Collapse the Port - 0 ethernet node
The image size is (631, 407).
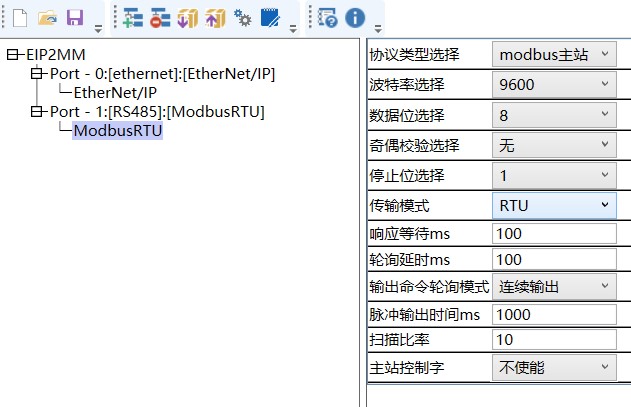[x=37, y=74]
